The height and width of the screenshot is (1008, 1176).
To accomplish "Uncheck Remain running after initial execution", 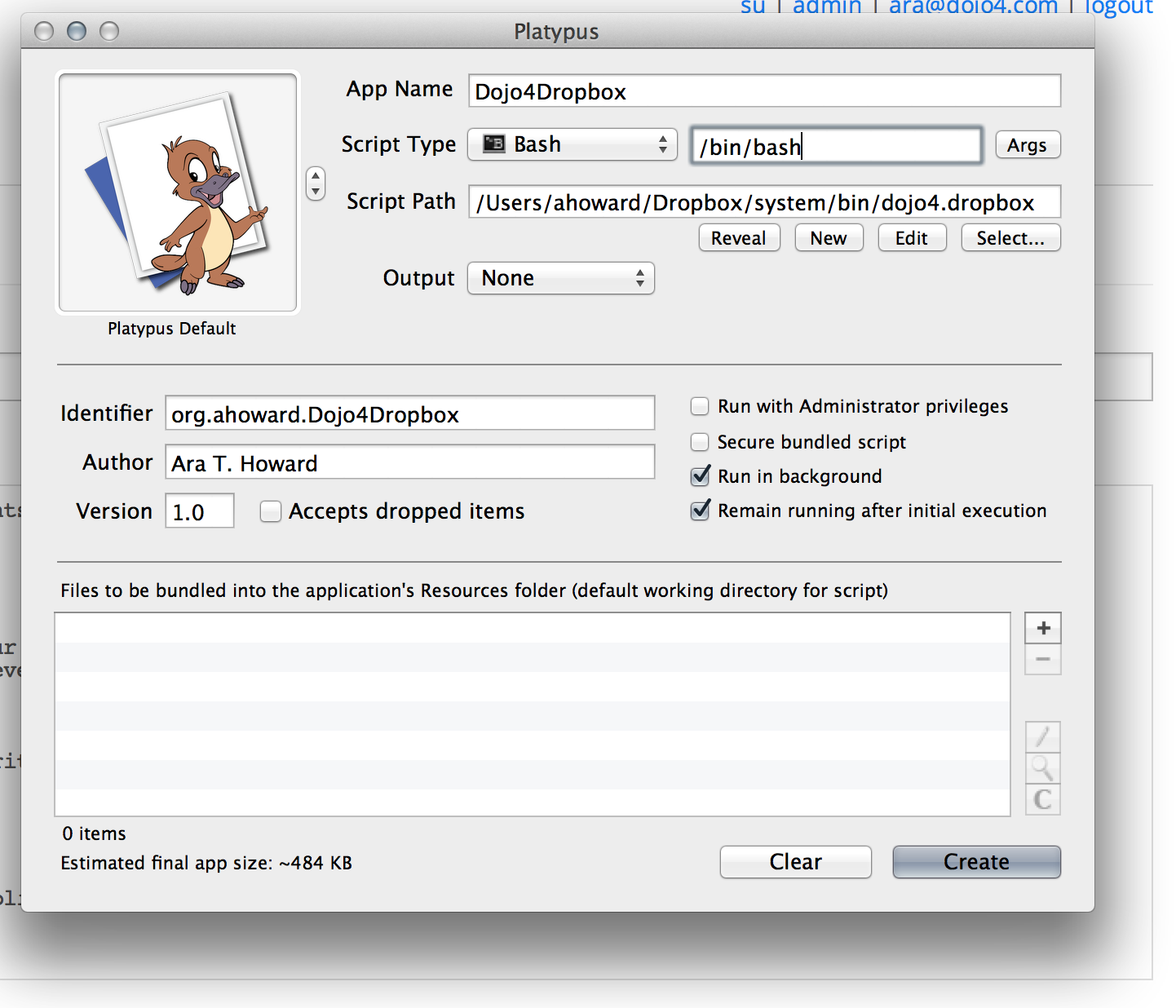I will coord(700,511).
